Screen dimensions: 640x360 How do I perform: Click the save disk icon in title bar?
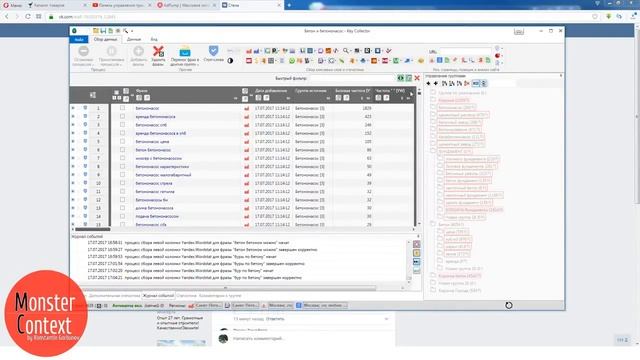103,31
